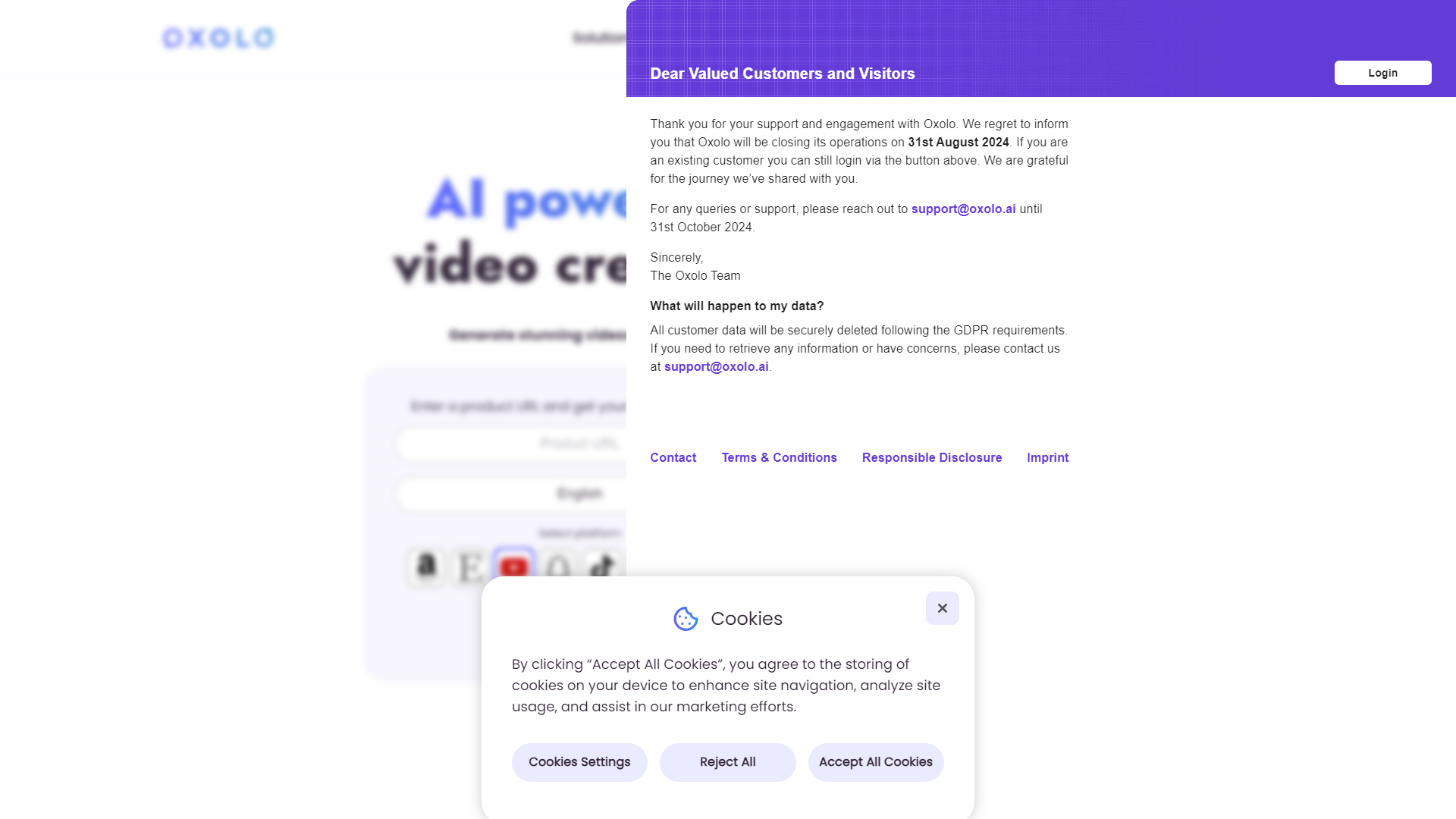Click the Login button
The width and height of the screenshot is (1456, 819).
coord(1383,72)
